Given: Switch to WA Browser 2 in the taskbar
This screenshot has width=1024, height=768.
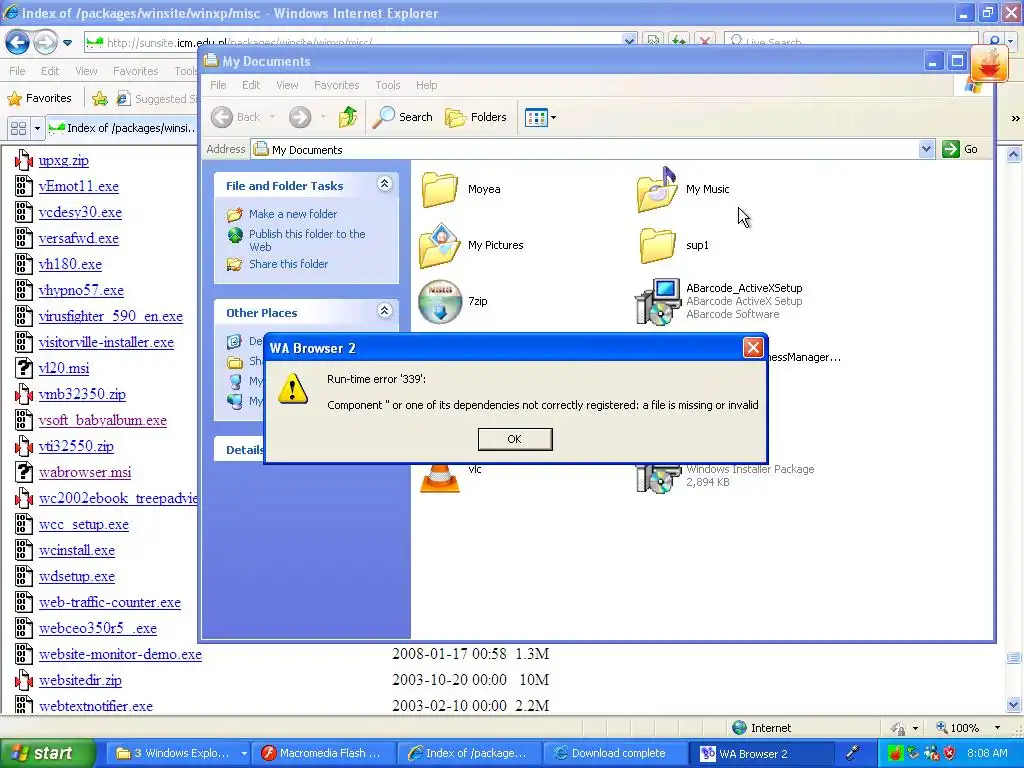Looking at the screenshot, I should click(761, 754).
